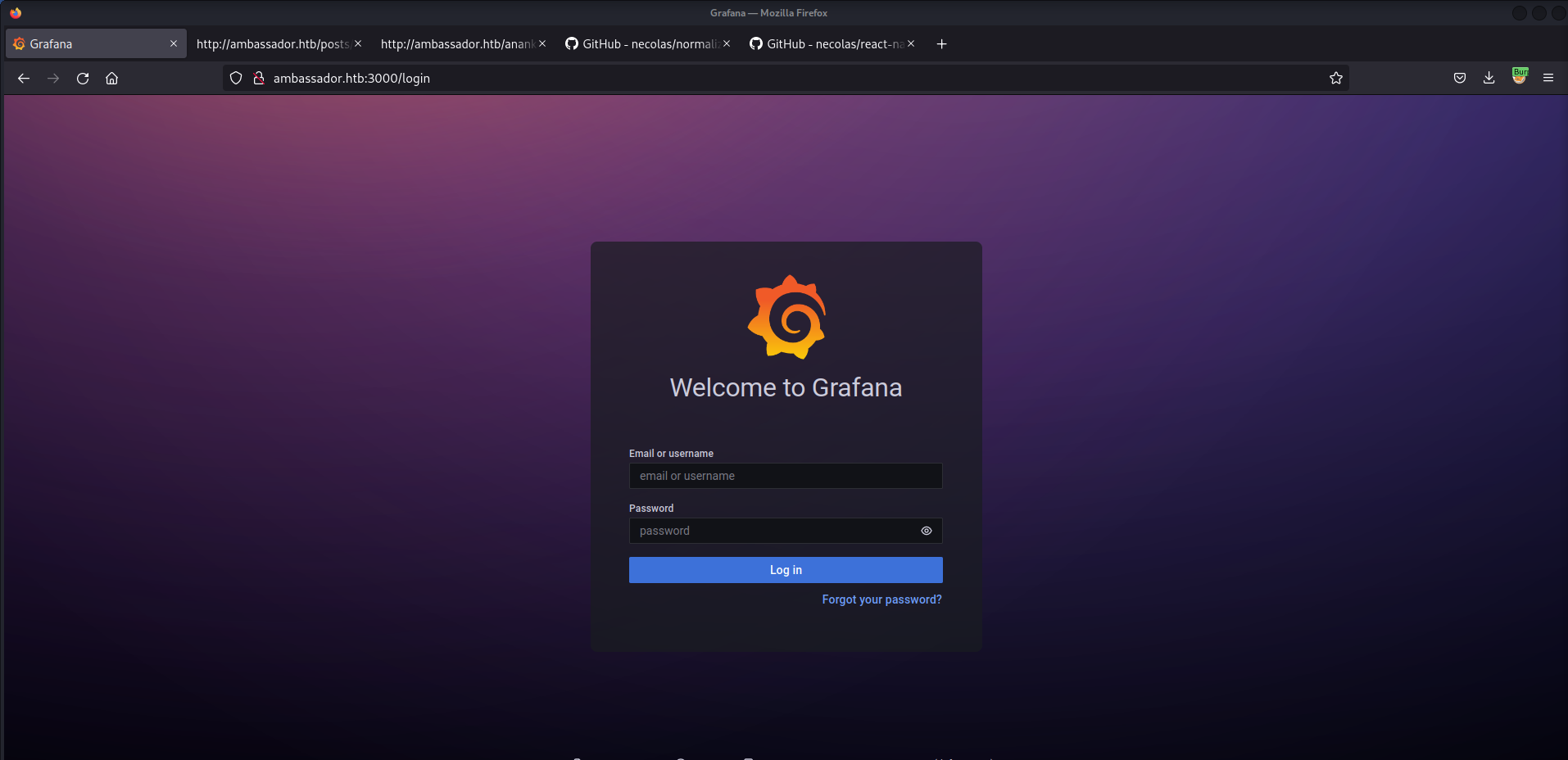The width and height of the screenshot is (1568, 760).
Task: Open a new browser tab
Action: 942,44
